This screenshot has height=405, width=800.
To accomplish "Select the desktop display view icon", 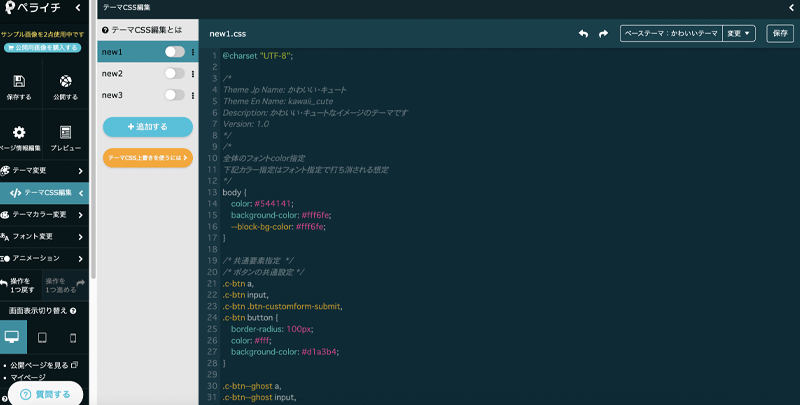I will pyautogui.click(x=12, y=338).
